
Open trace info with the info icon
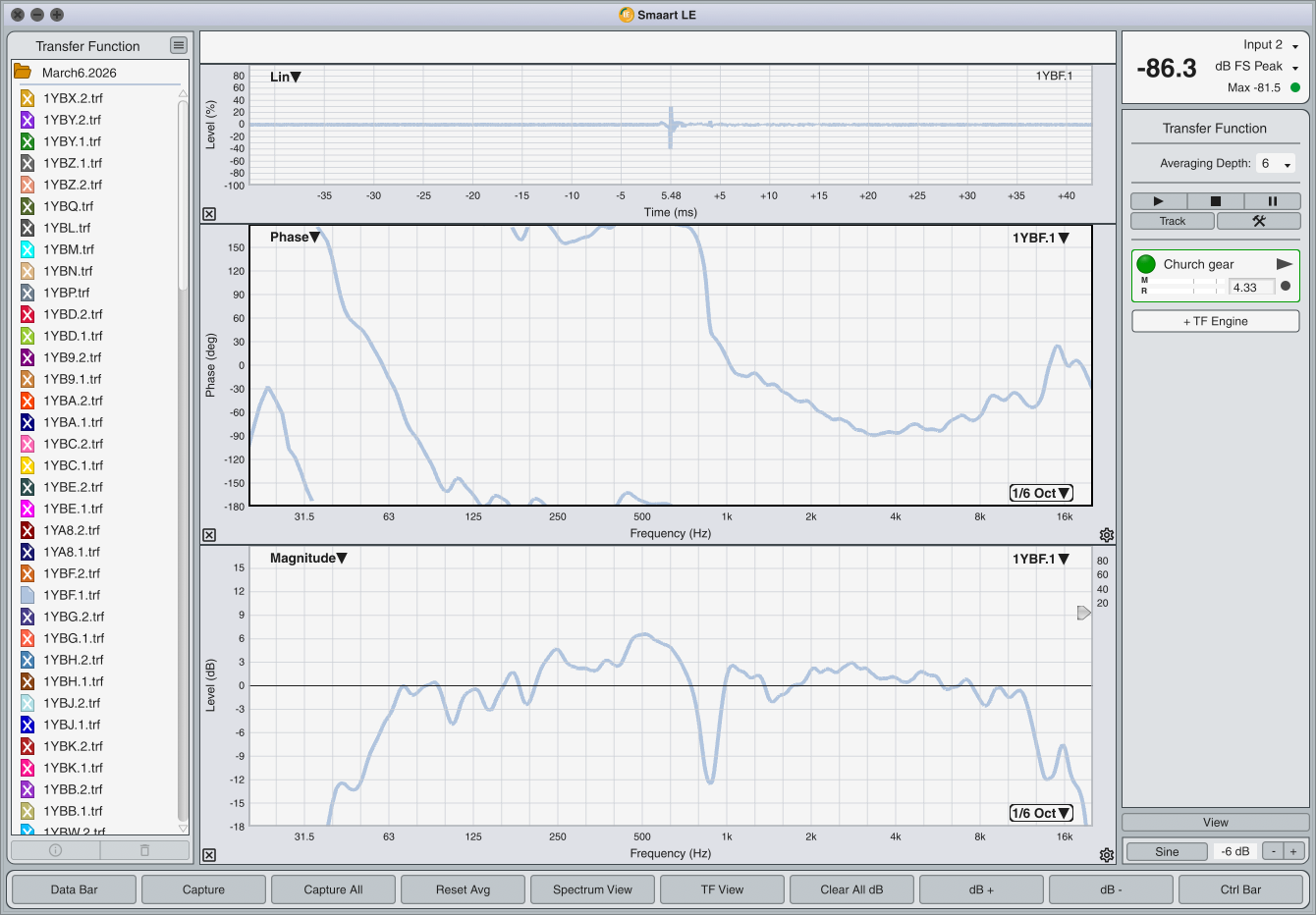(x=55, y=850)
